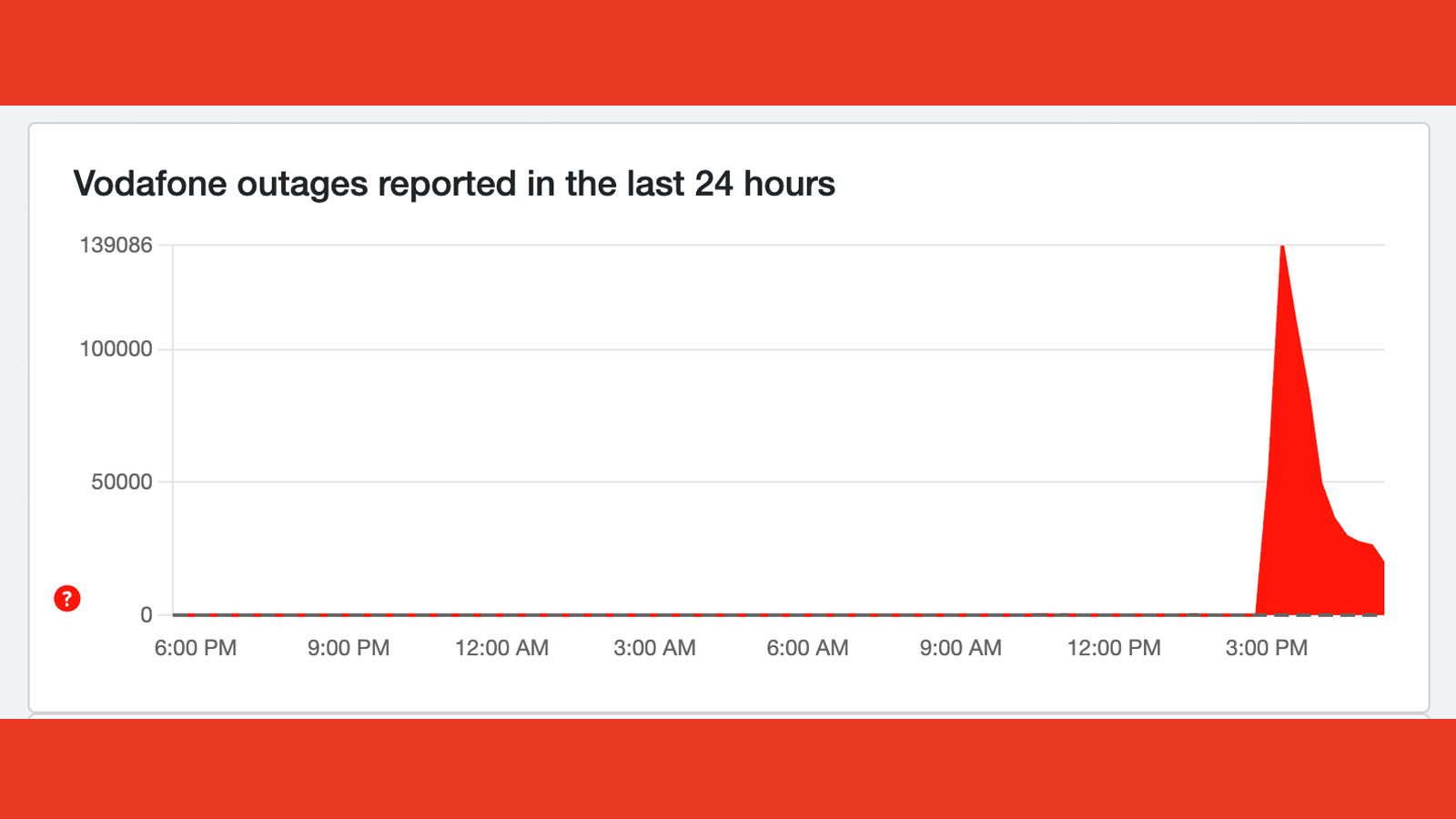Select the 100000 y-axis label
The height and width of the screenshot is (819, 1456).
116,349
